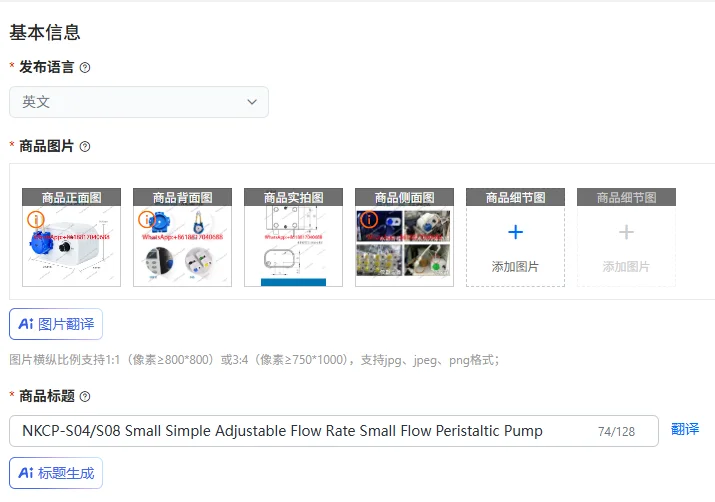
Task: Click the 基本信息 section heading
Action: [x=45, y=32]
